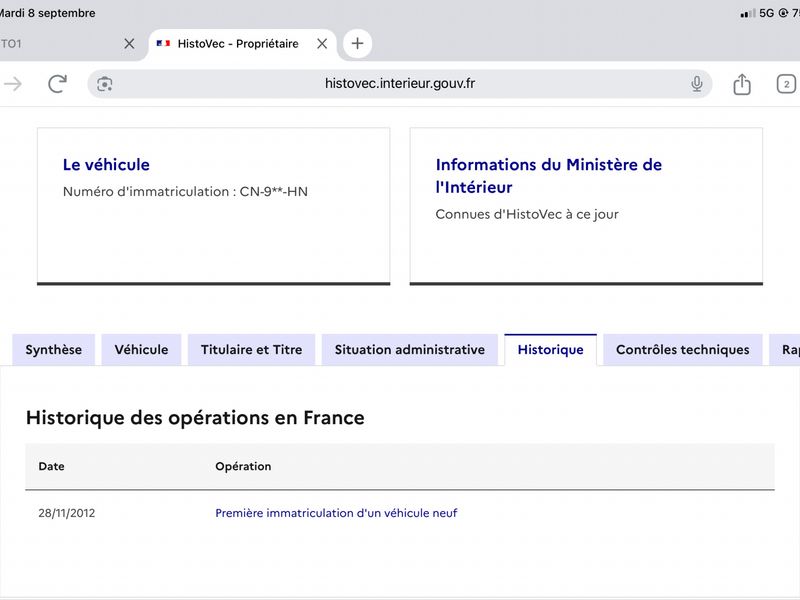The width and height of the screenshot is (800, 600).
Task: Go to Situation administrative tab
Action: click(x=410, y=349)
